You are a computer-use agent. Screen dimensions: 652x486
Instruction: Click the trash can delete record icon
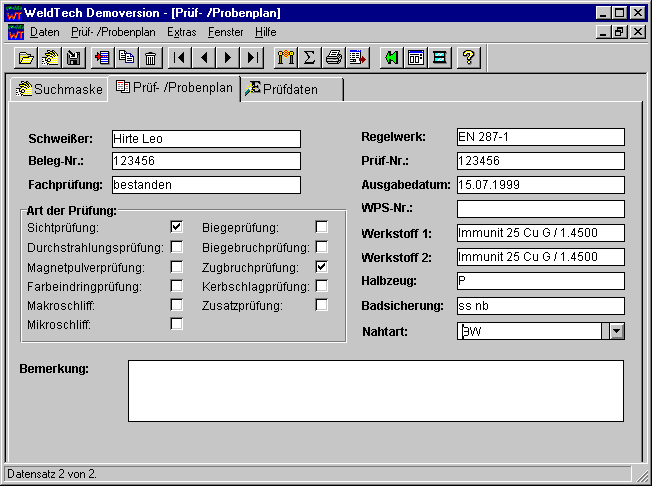150,58
